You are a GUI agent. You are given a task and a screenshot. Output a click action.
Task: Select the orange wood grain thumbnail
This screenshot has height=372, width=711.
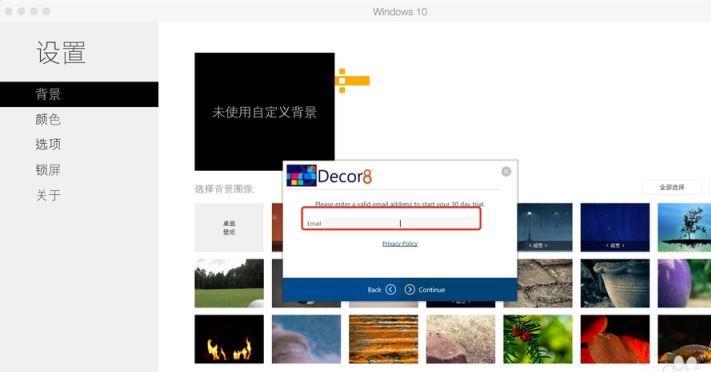383,339
